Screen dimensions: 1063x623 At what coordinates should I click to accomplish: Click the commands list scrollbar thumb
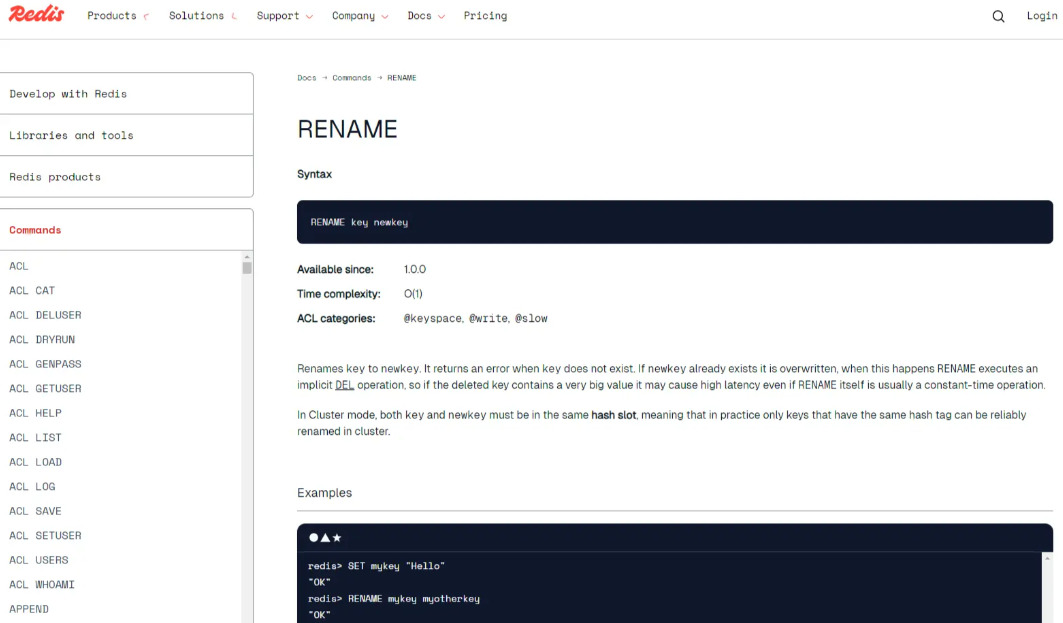click(247, 268)
